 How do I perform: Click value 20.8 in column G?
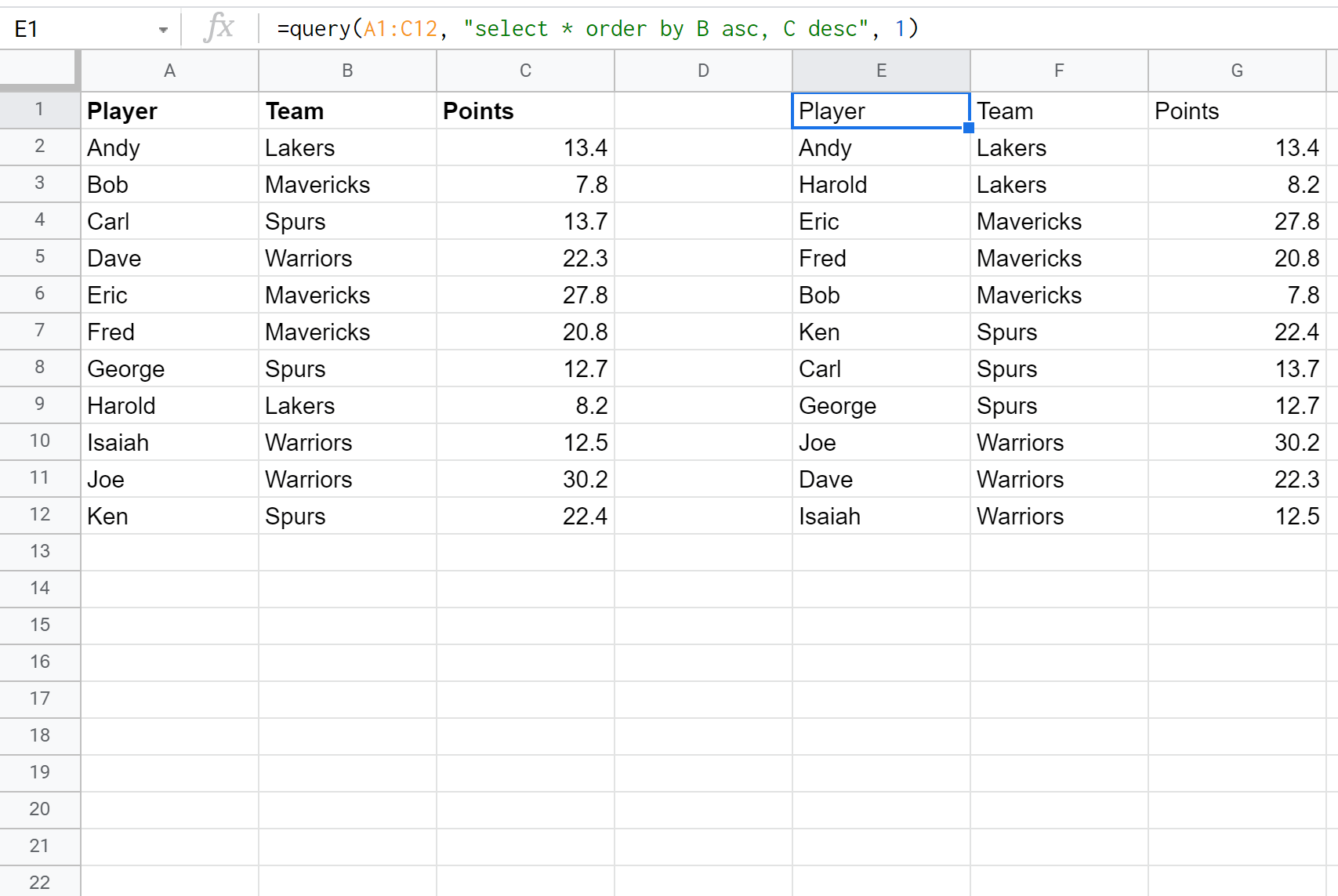click(1297, 259)
